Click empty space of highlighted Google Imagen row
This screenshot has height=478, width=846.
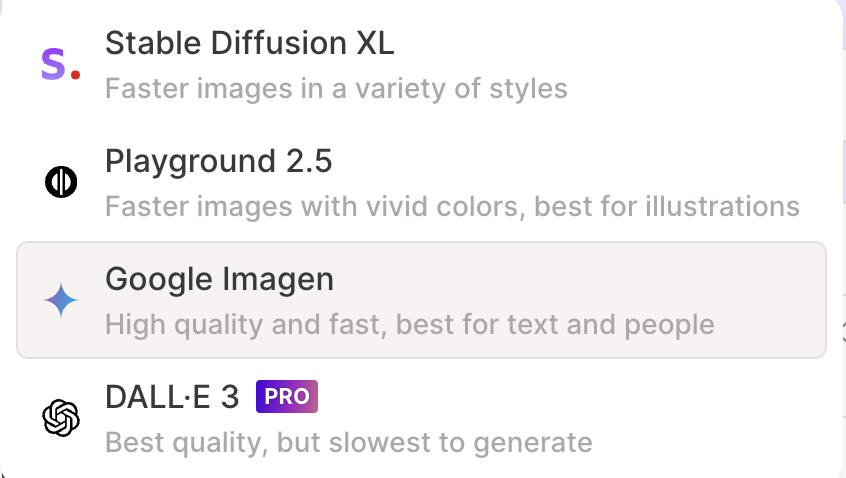point(593,281)
